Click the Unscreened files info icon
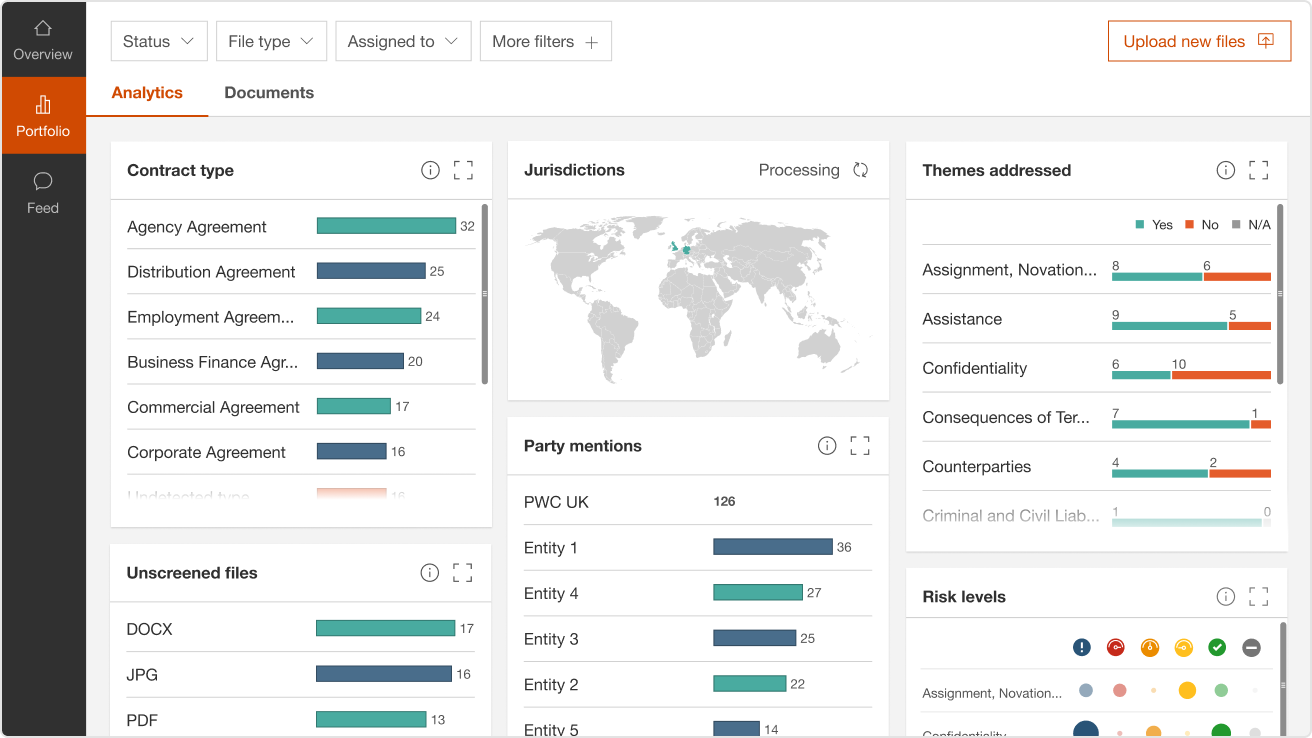Image resolution: width=1312 pixels, height=738 pixels. [x=429, y=573]
